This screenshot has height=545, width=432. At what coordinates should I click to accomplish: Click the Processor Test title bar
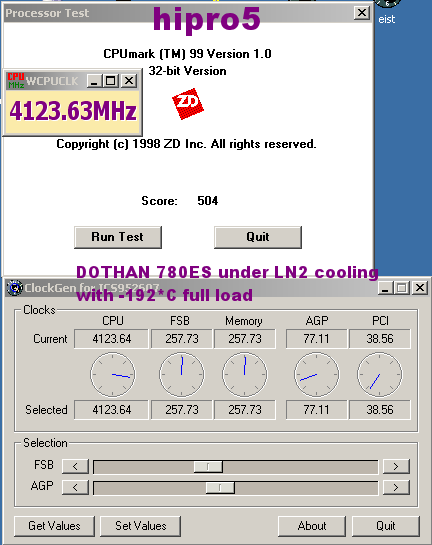pyautogui.click(x=188, y=14)
